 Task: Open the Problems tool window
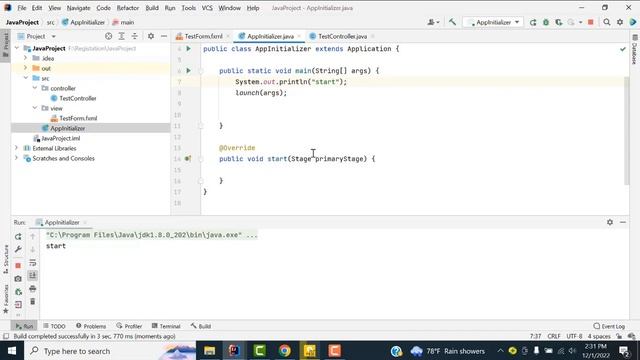(x=91, y=326)
